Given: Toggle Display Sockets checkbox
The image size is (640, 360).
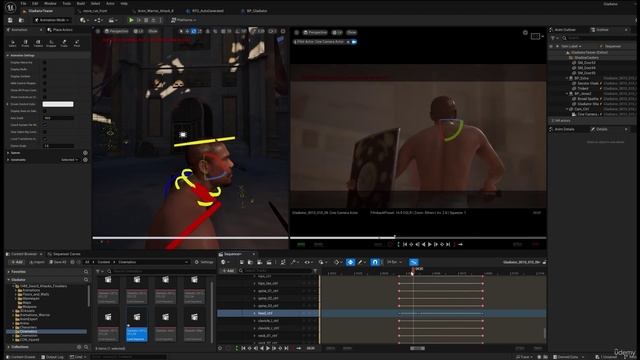Looking at the screenshot, I should [44, 76].
